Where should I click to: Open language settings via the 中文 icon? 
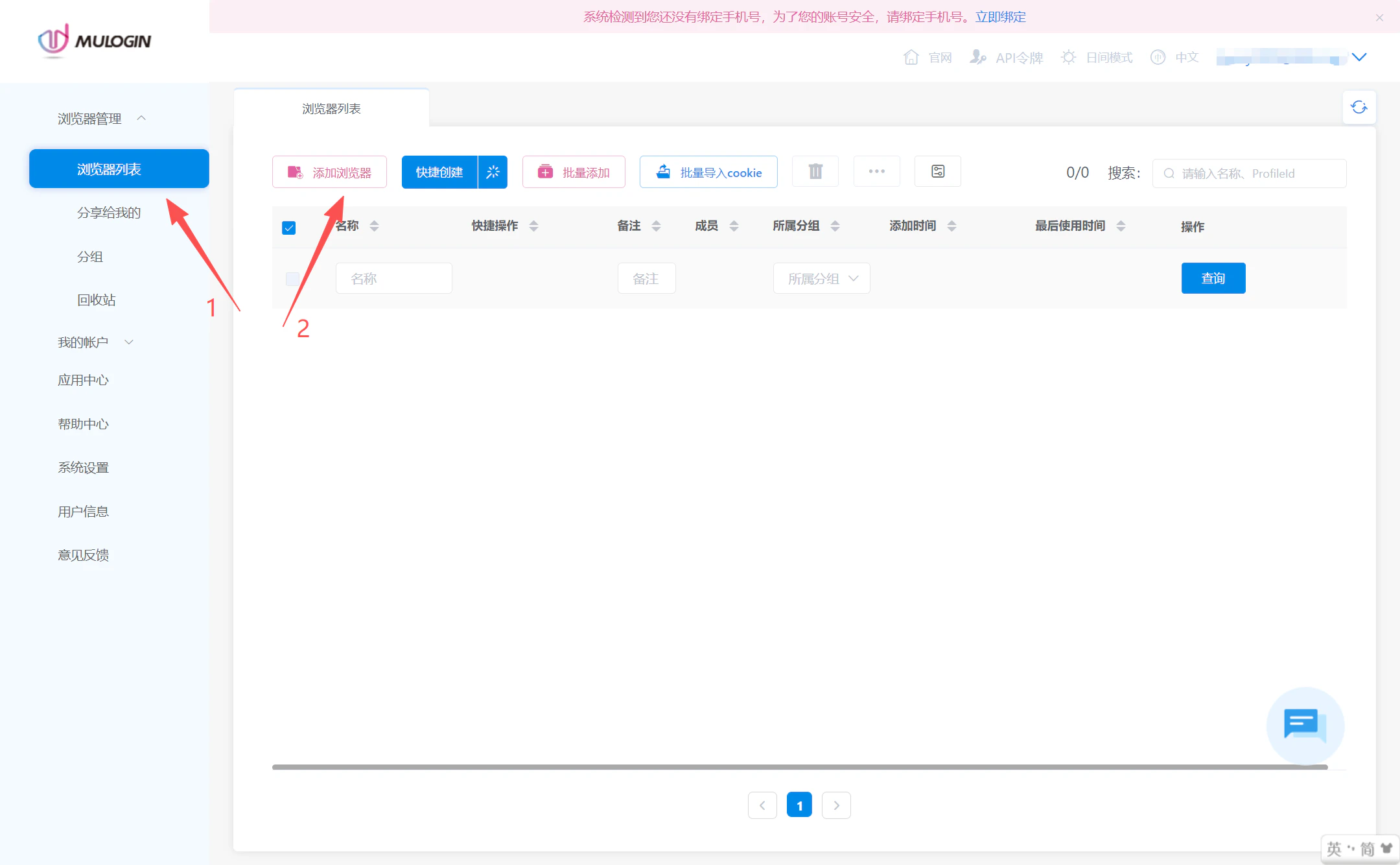pos(1159,57)
